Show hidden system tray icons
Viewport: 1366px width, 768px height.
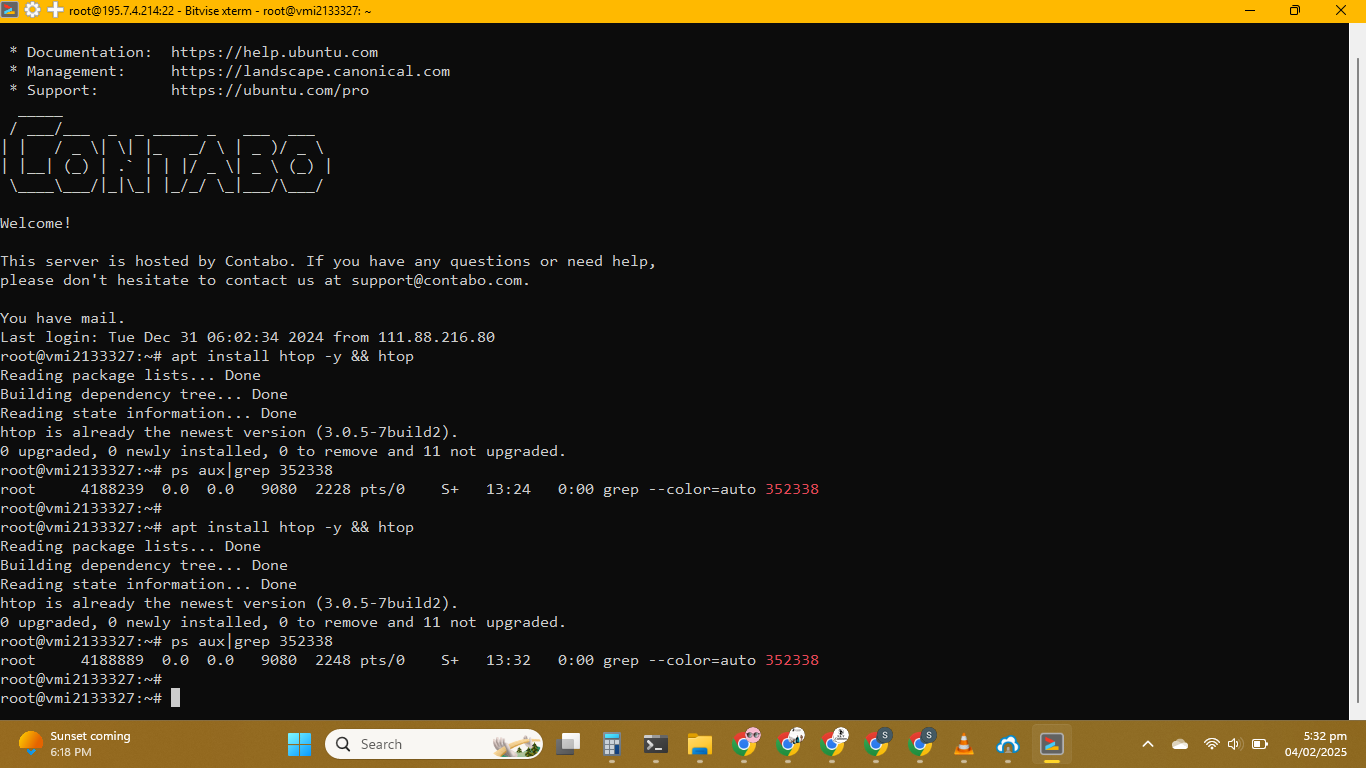pyautogui.click(x=1148, y=744)
